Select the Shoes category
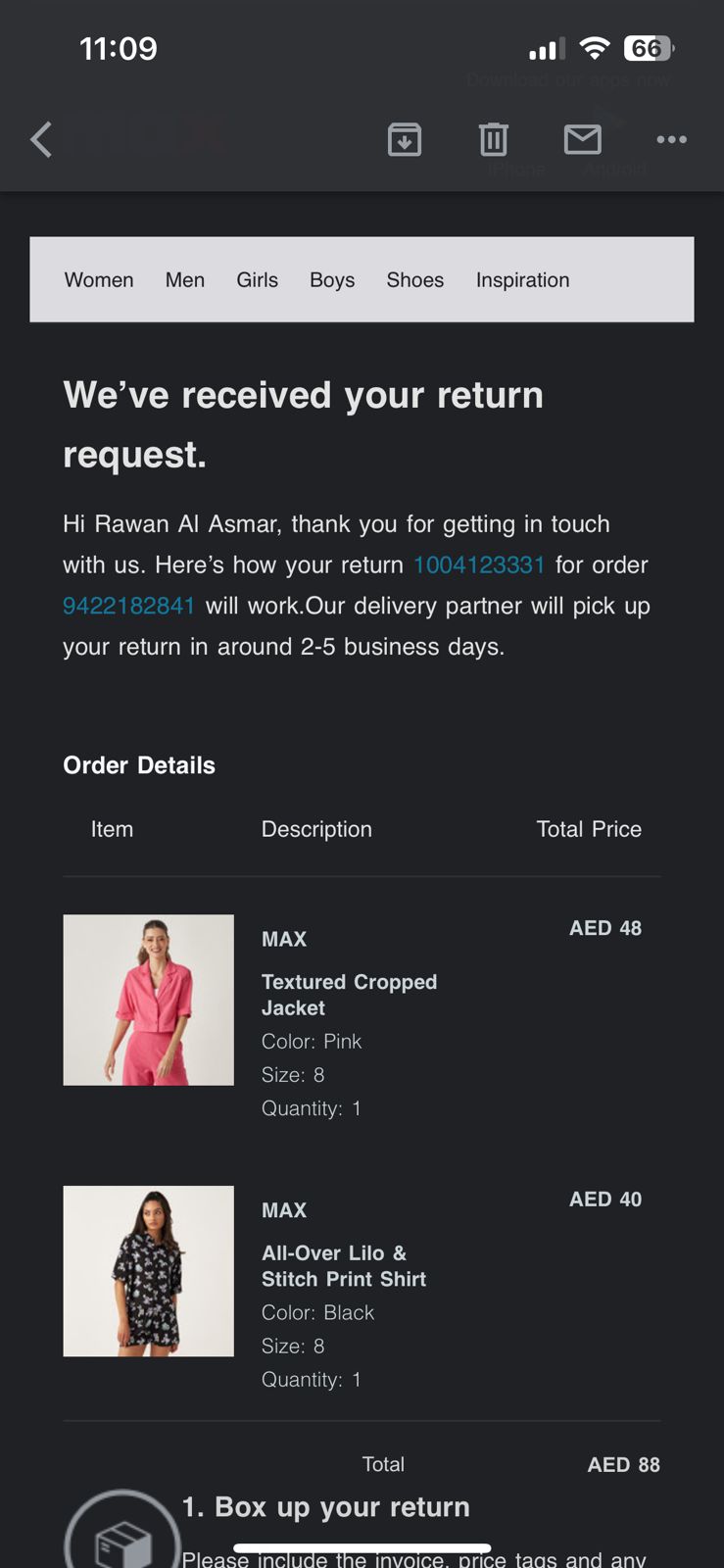 tap(415, 280)
